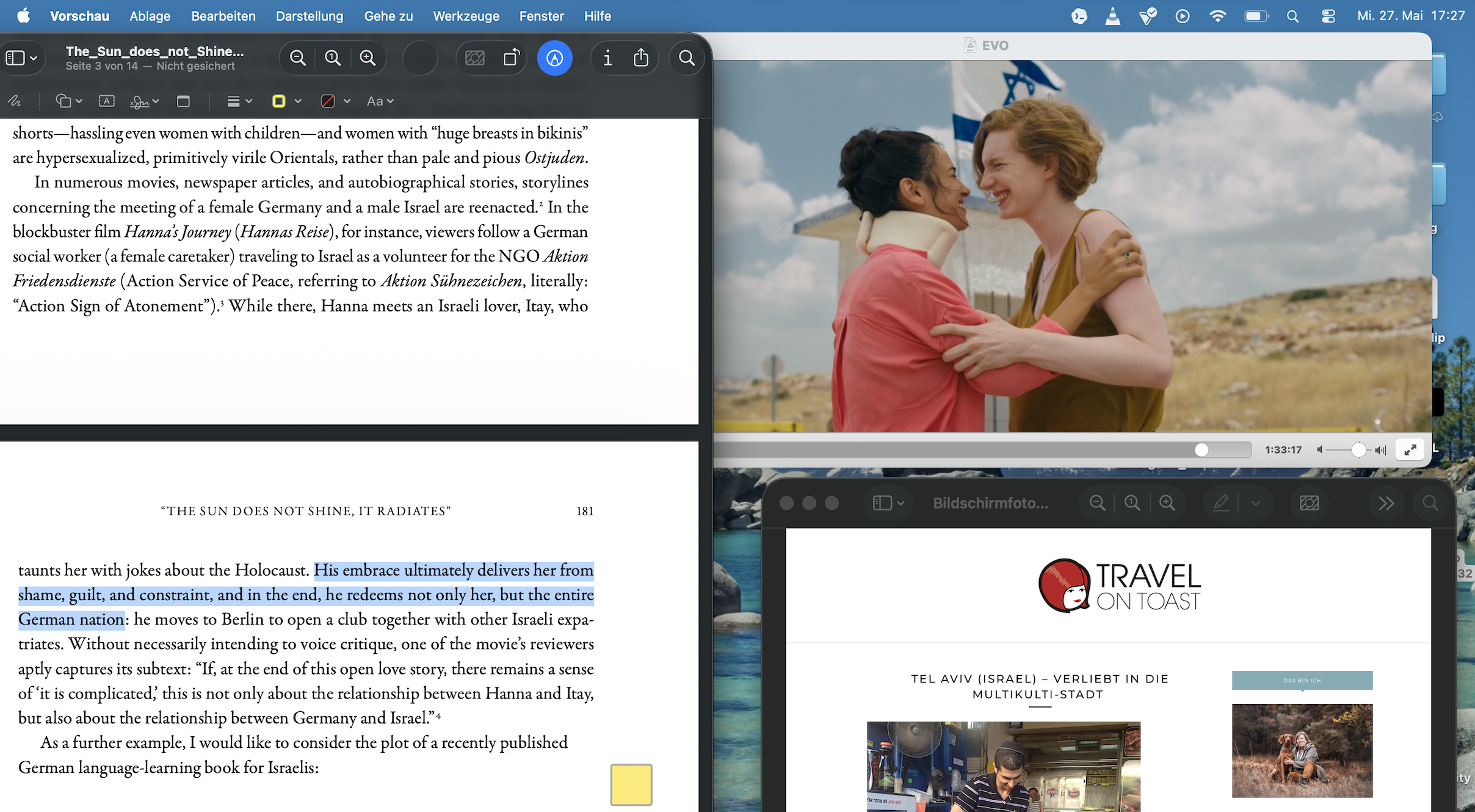Open the Werkzeuge menu
1475x812 pixels.
(x=466, y=16)
